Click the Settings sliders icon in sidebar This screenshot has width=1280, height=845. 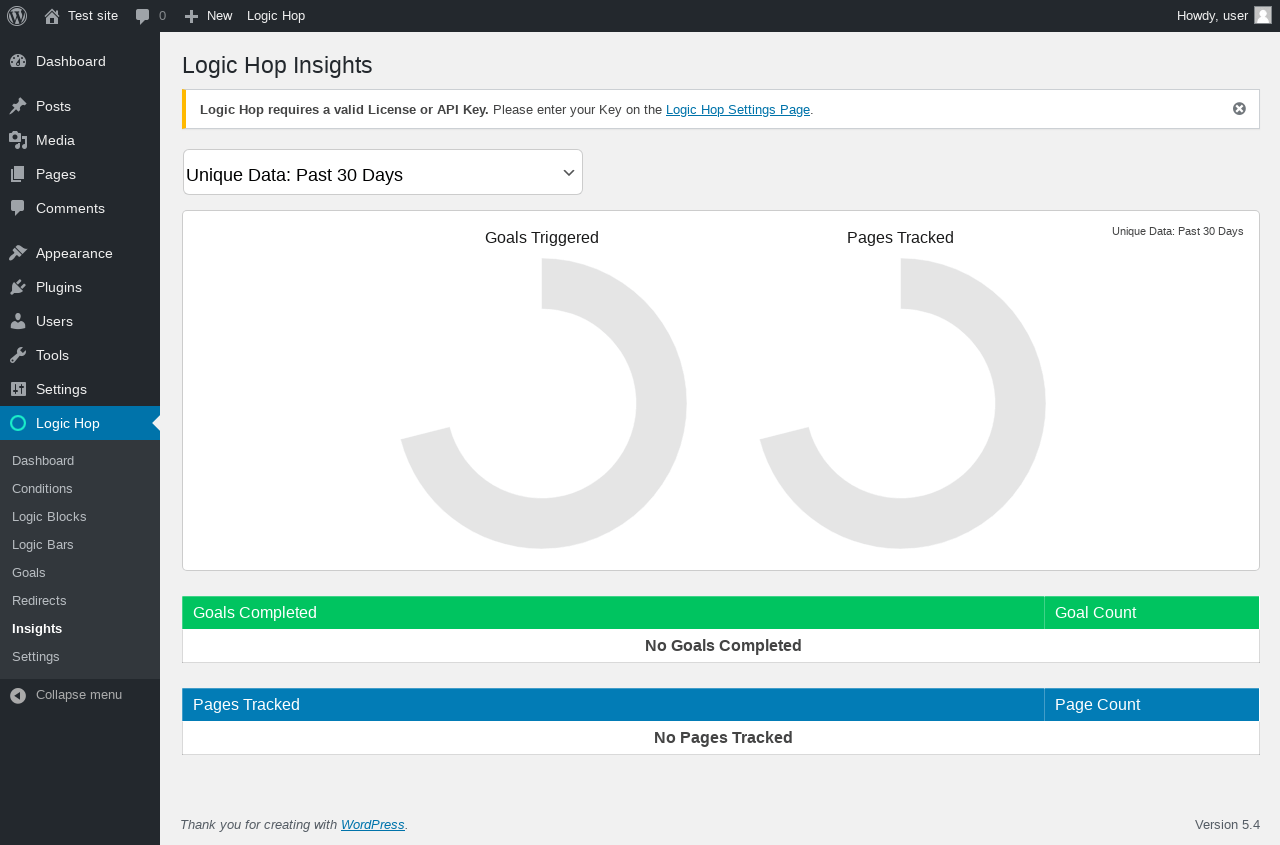coord(18,389)
